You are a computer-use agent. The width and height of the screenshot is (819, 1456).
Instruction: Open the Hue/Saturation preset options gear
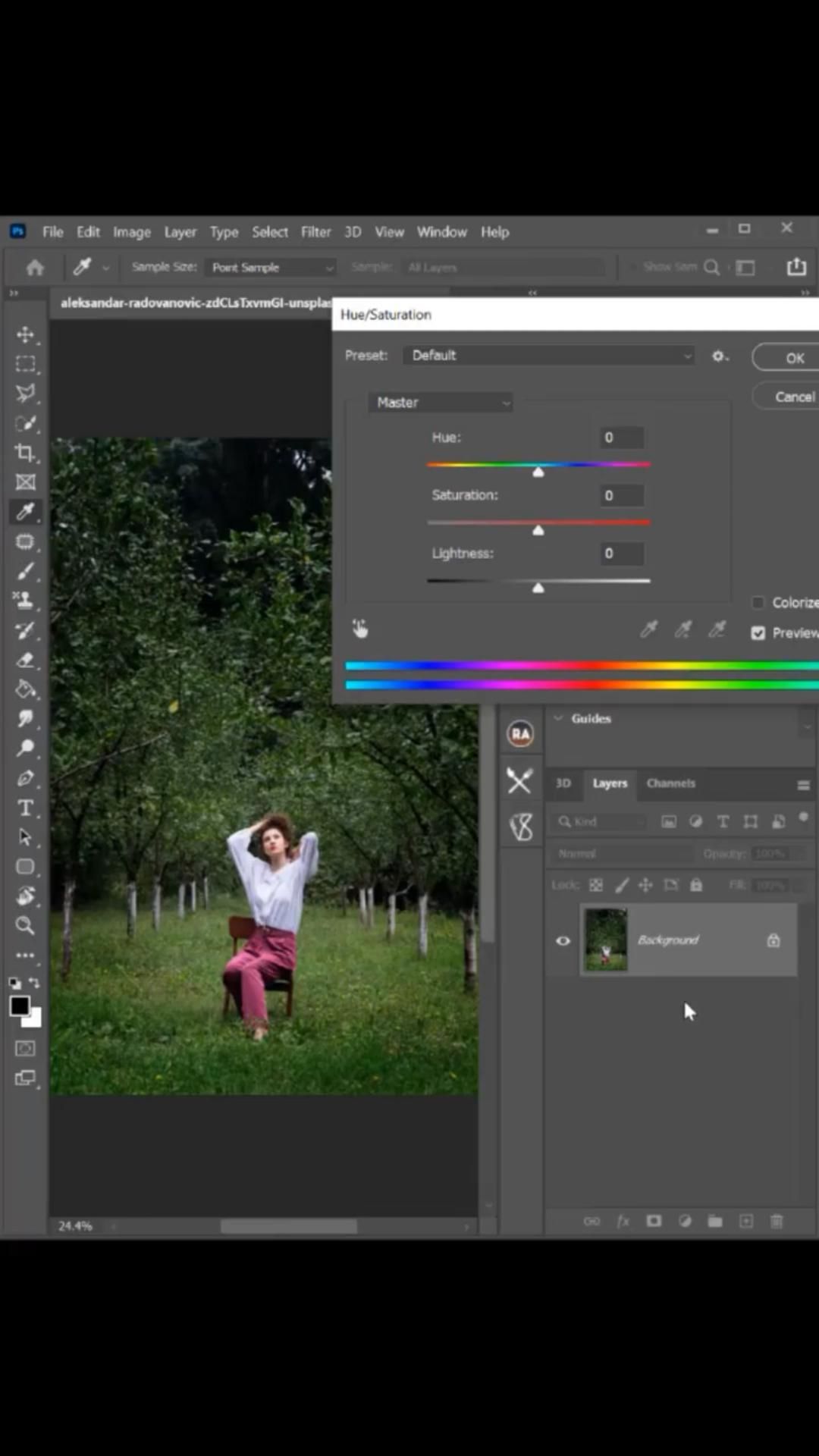pos(720,356)
